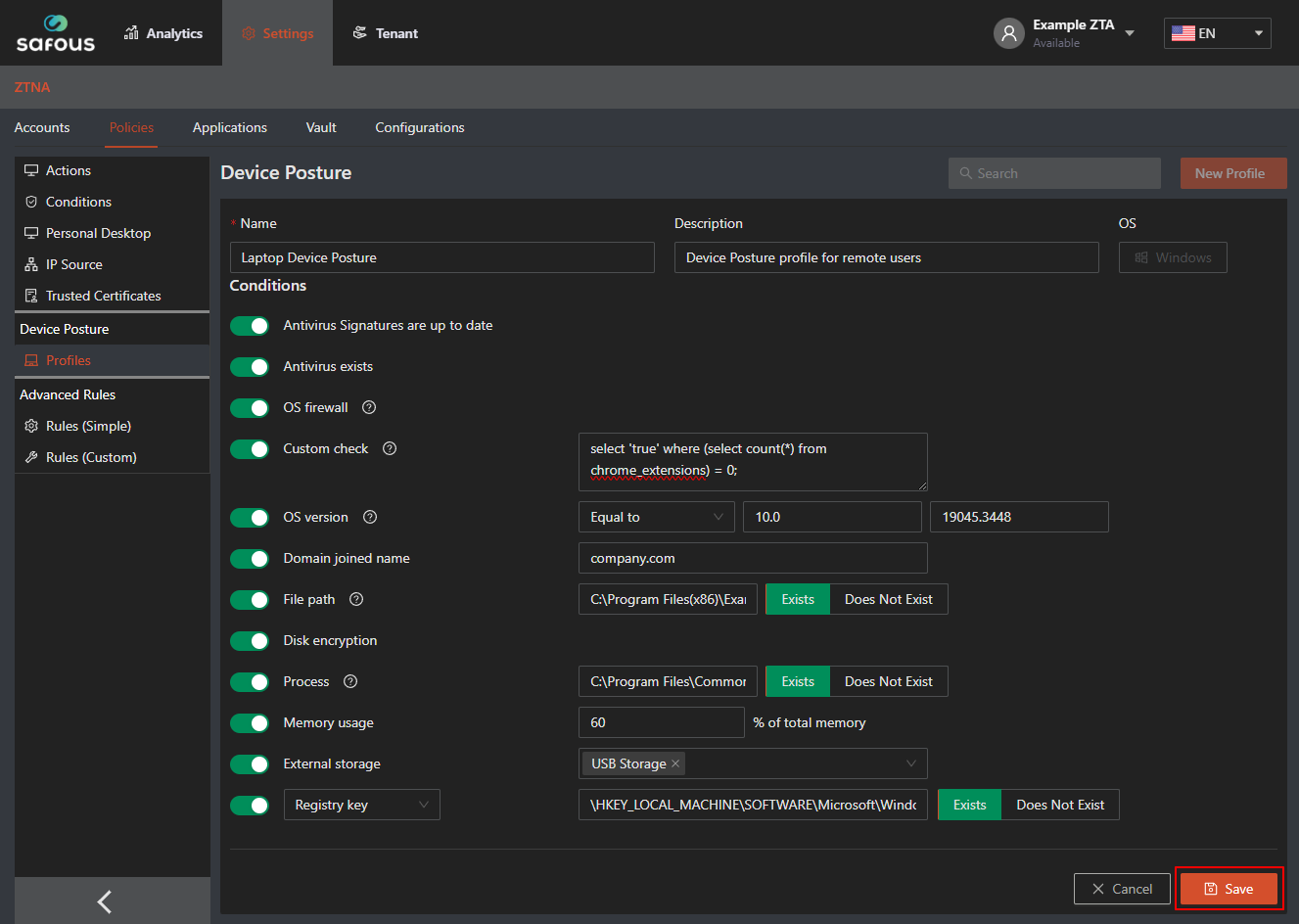The image size is (1299, 924).
Task: Expand the Registry key type dropdown
Action: click(x=361, y=805)
